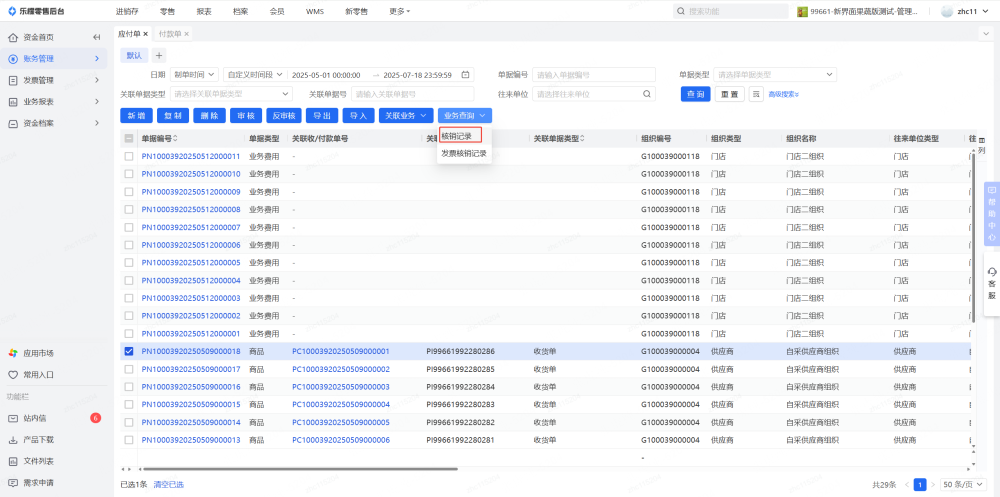Click the 单据编号 input field
The height and width of the screenshot is (497, 1000).
pos(594,75)
